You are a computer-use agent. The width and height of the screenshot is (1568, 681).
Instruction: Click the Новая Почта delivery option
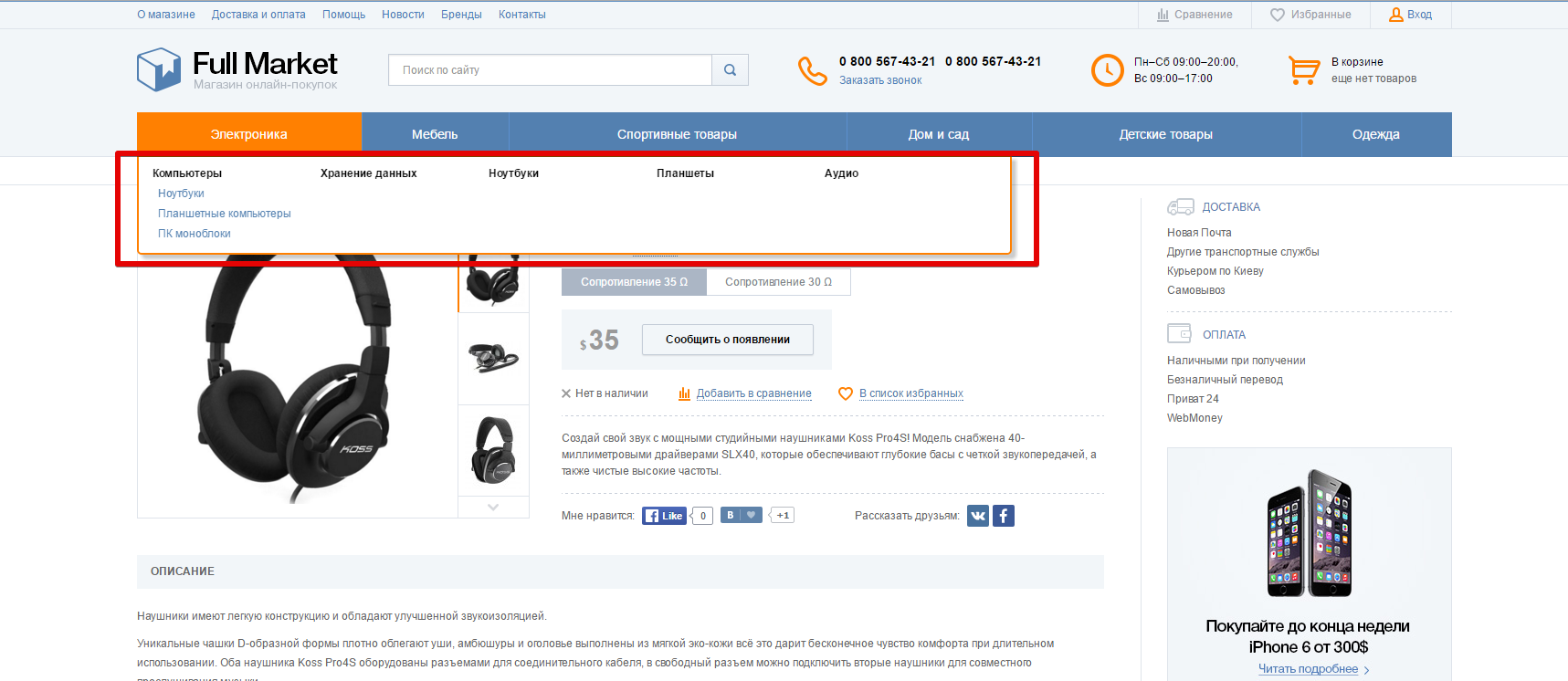pyautogui.click(x=1199, y=233)
